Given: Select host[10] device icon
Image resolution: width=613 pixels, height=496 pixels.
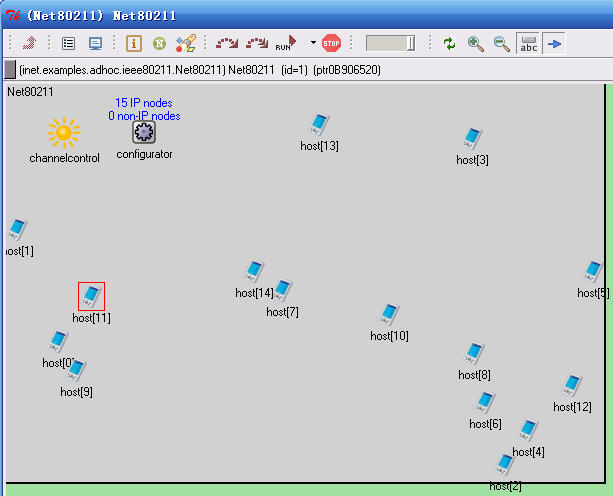Looking at the screenshot, I should [389, 314].
